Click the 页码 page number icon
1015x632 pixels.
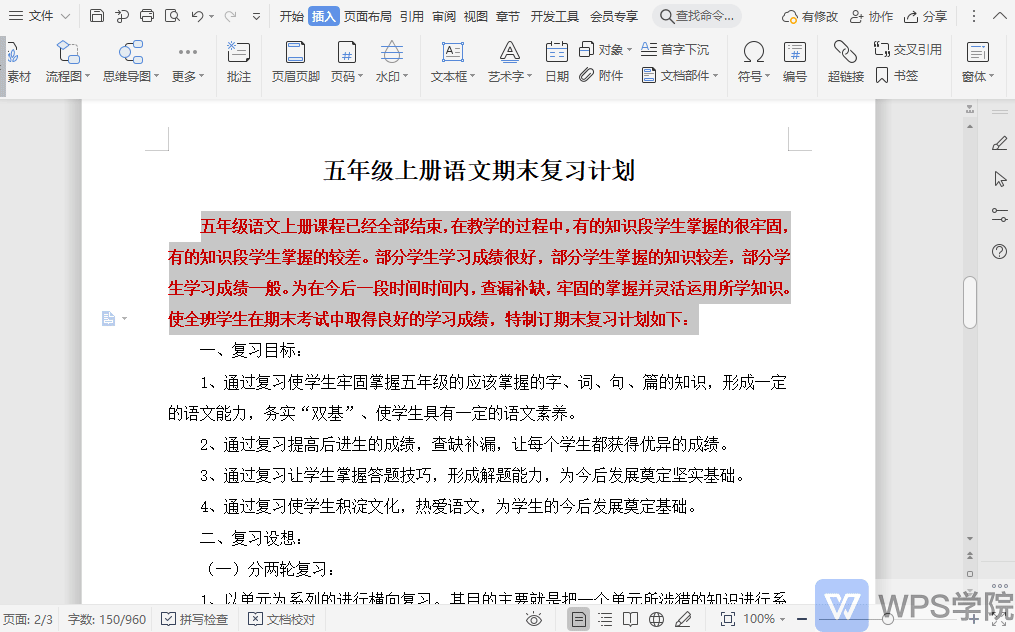click(x=346, y=52)
